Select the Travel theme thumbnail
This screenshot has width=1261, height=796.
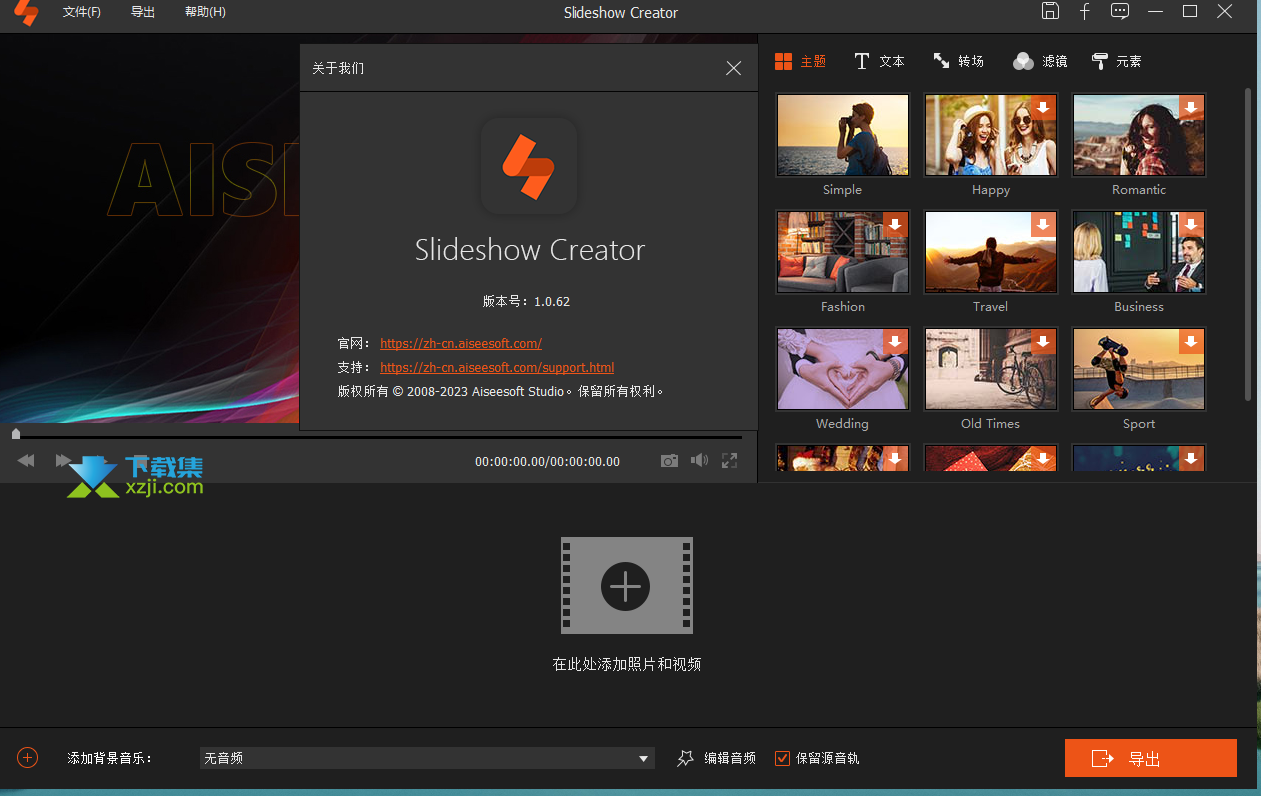point(991,252)
